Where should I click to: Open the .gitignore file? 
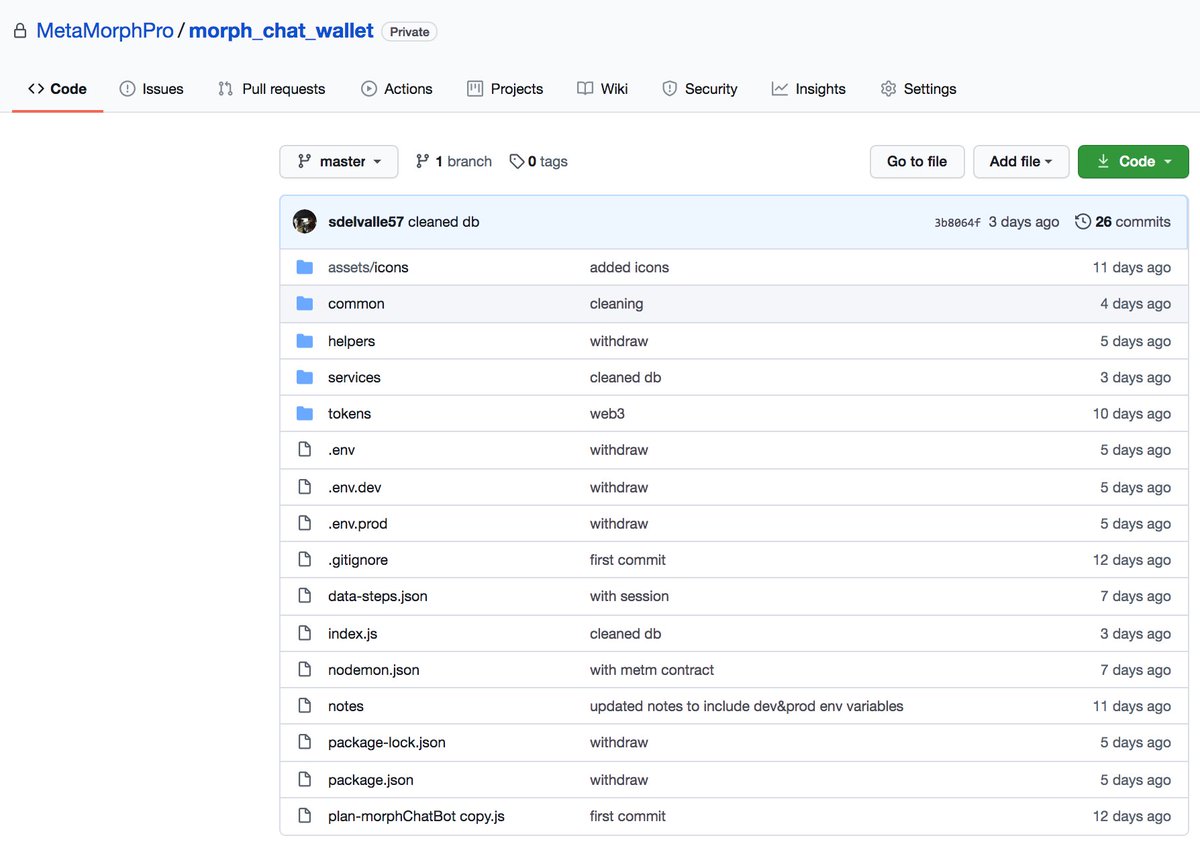tap(357, 560)
